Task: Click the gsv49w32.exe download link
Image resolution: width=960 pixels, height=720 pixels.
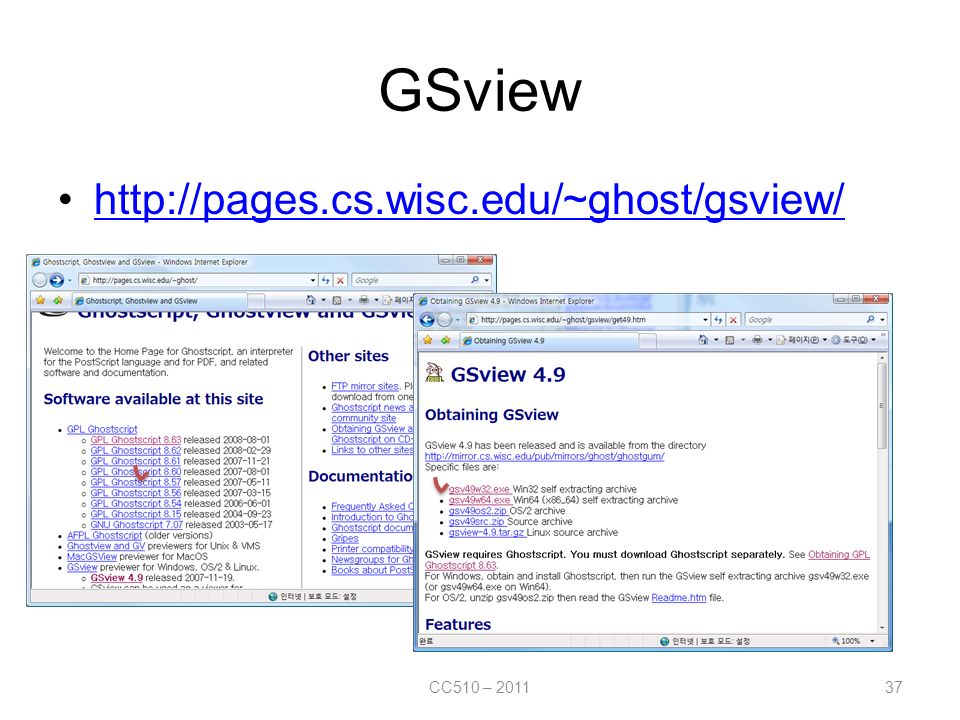Action: coord(479,489)
